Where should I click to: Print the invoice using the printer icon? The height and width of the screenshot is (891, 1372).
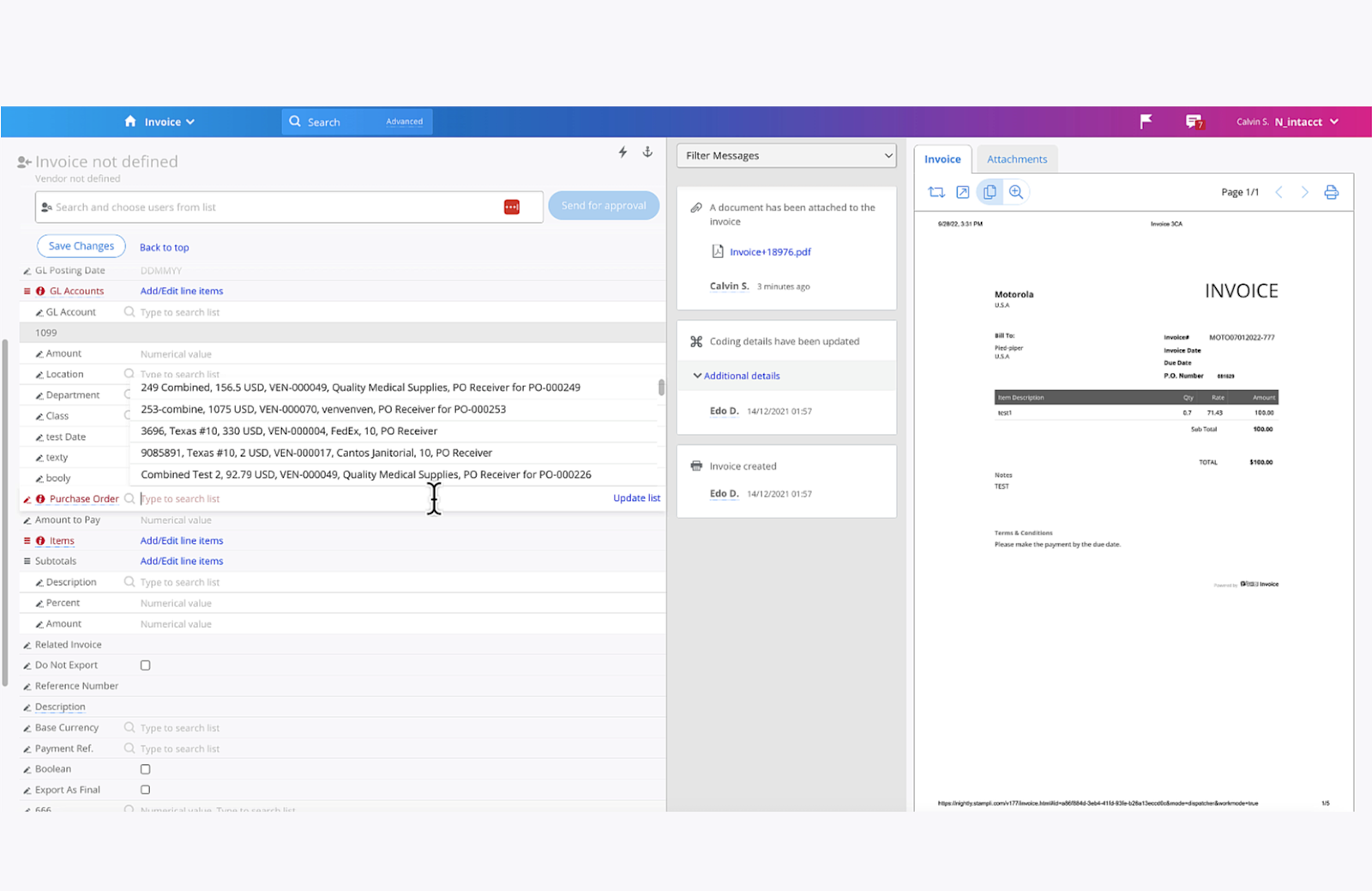tap(1331, 192)
